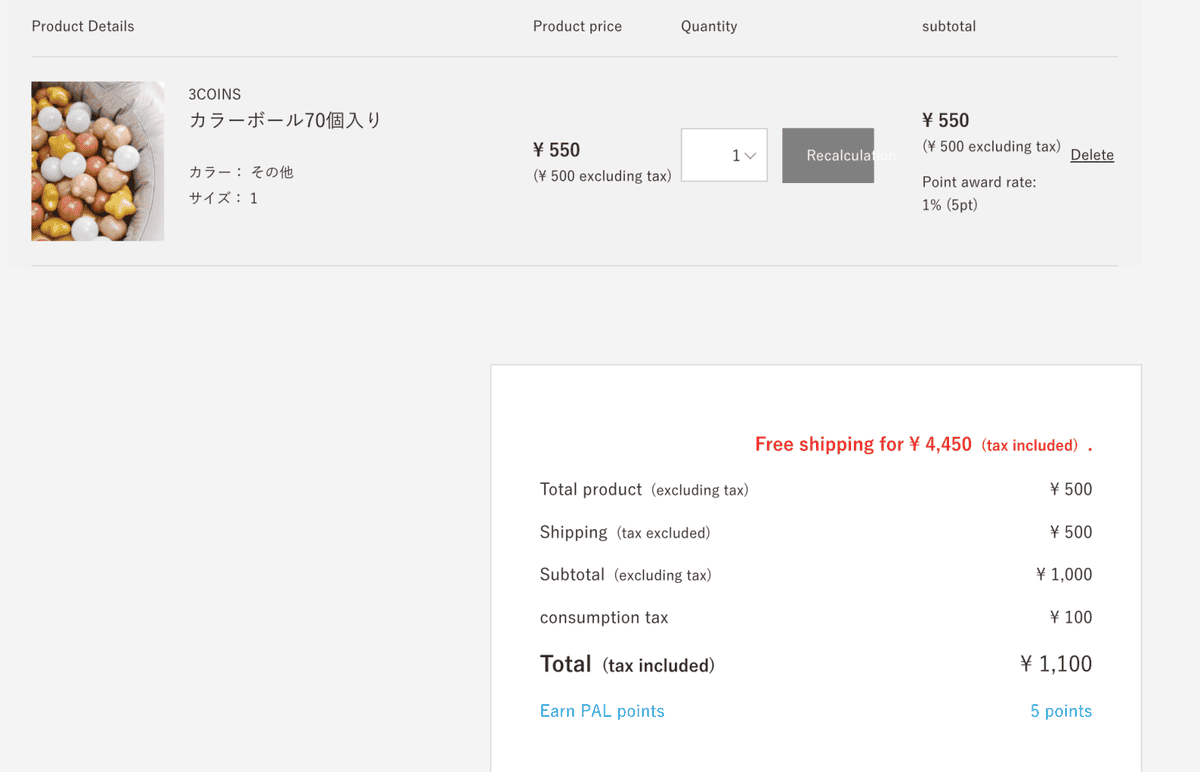Viewport: 1200px width, 772px height.
Task: Click the Subtotal ¥ 1,000 amount
Action: [1064, 574]
